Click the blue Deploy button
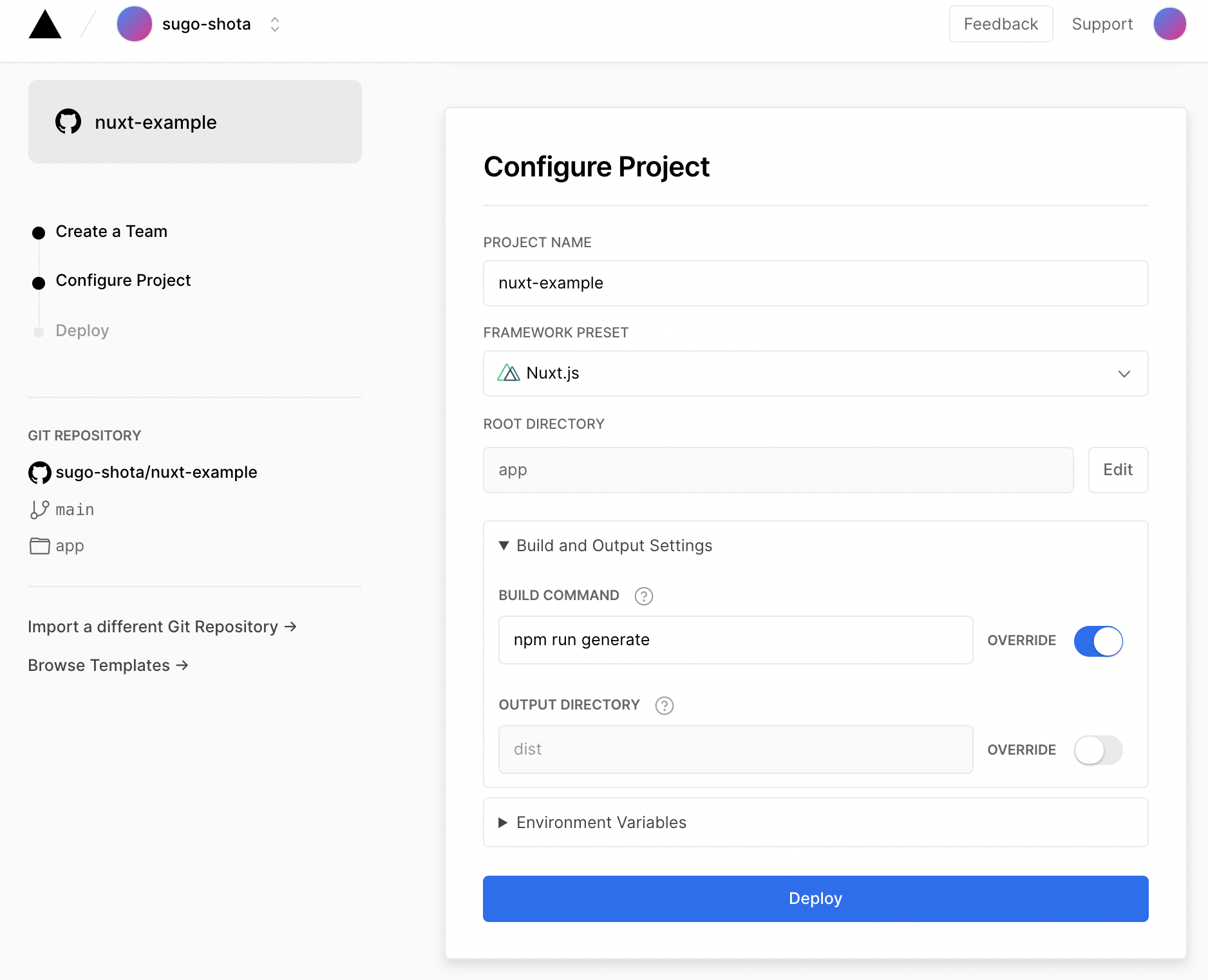The height and width of the screenshot is (980, 1208). click(x=815, y=899)
